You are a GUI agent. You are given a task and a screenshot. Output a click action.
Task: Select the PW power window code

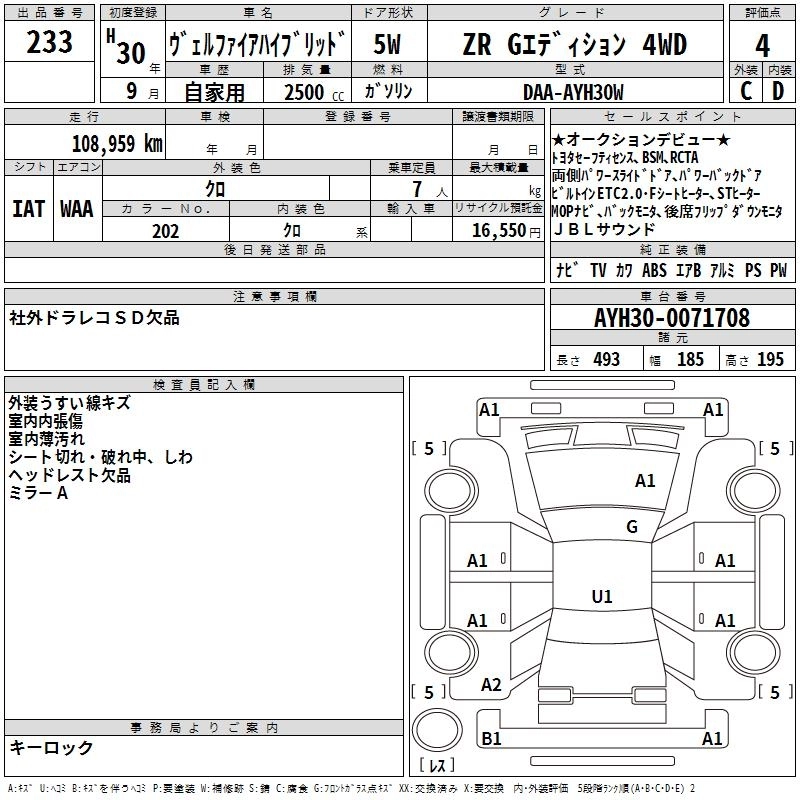[778, 270]
